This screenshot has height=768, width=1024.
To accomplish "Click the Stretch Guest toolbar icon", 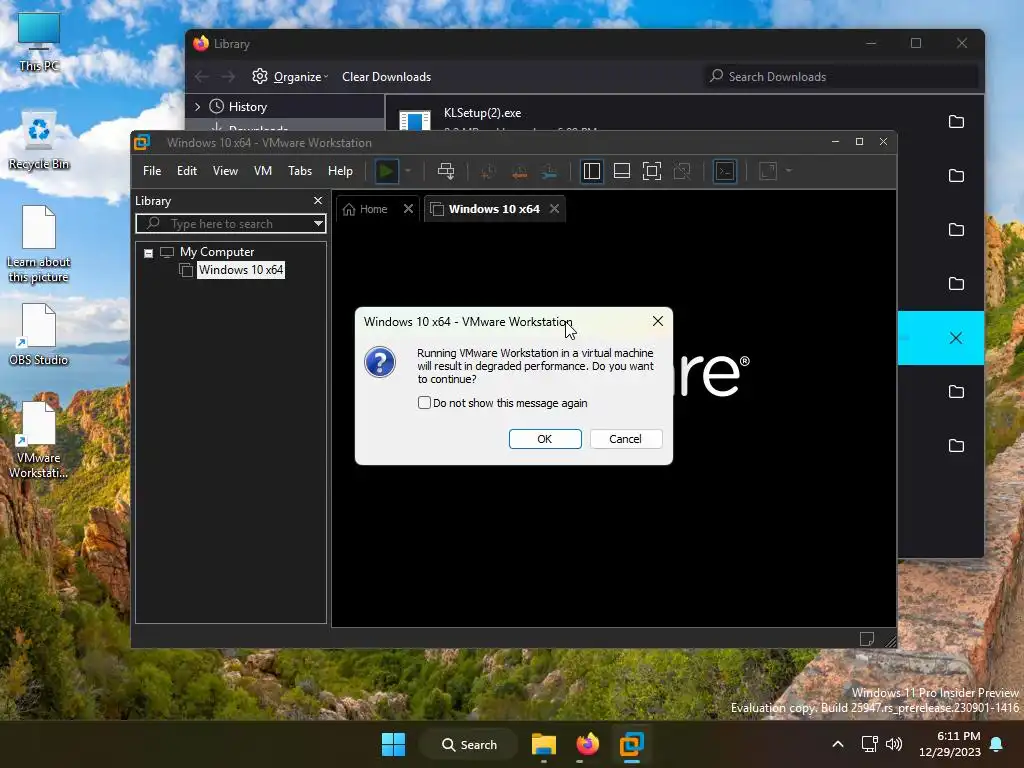I will pos(768,171).
